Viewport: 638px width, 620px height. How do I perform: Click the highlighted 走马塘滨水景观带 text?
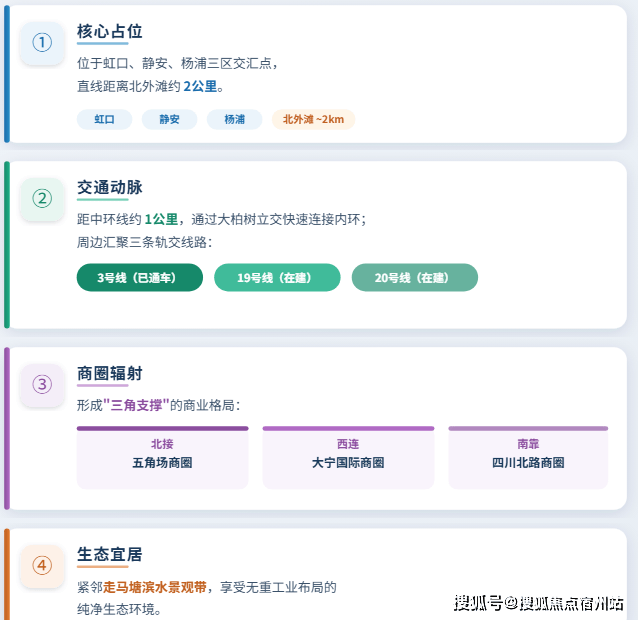(155, 587)
